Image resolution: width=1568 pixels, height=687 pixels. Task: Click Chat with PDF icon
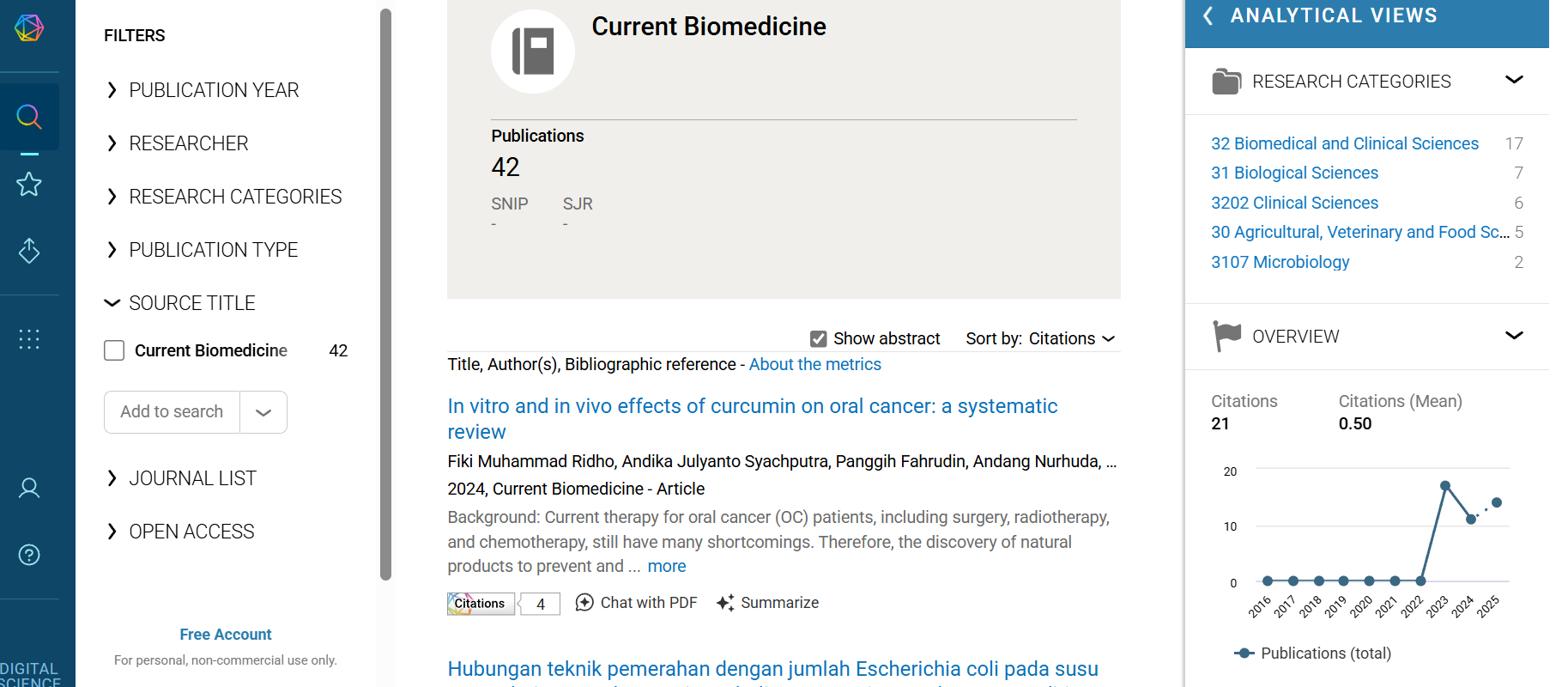584,603
